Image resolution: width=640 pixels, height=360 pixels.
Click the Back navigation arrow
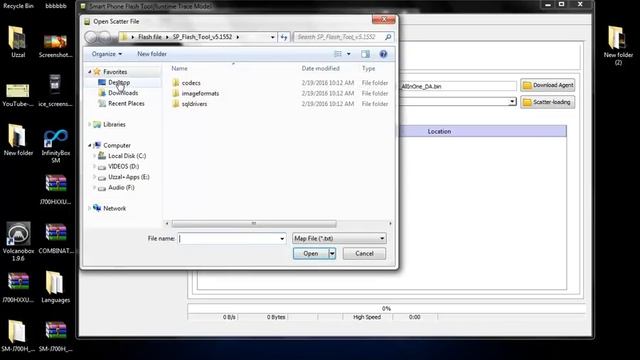pos(91,37)
